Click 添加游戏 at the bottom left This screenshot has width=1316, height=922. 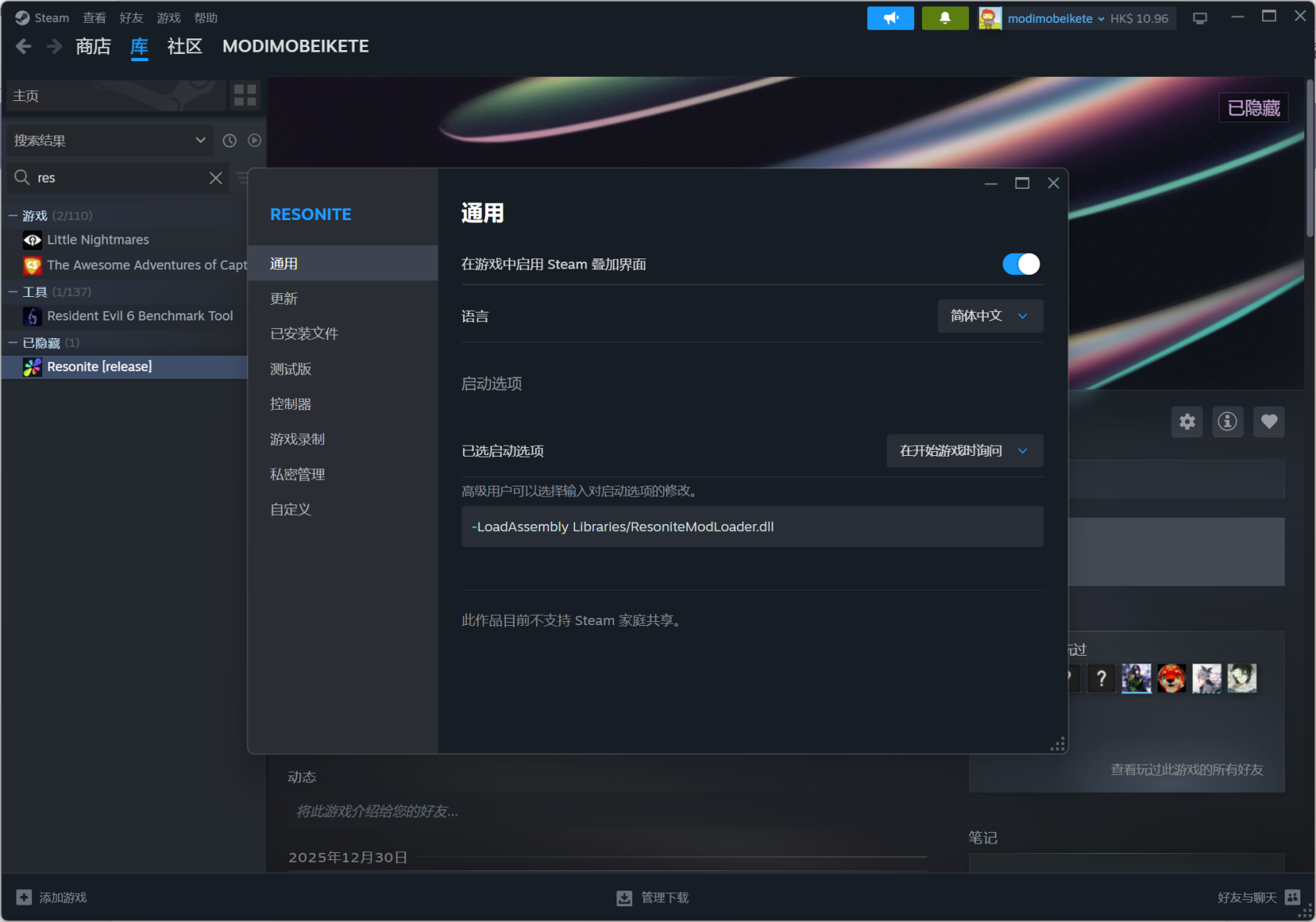[x=52, y=898]
